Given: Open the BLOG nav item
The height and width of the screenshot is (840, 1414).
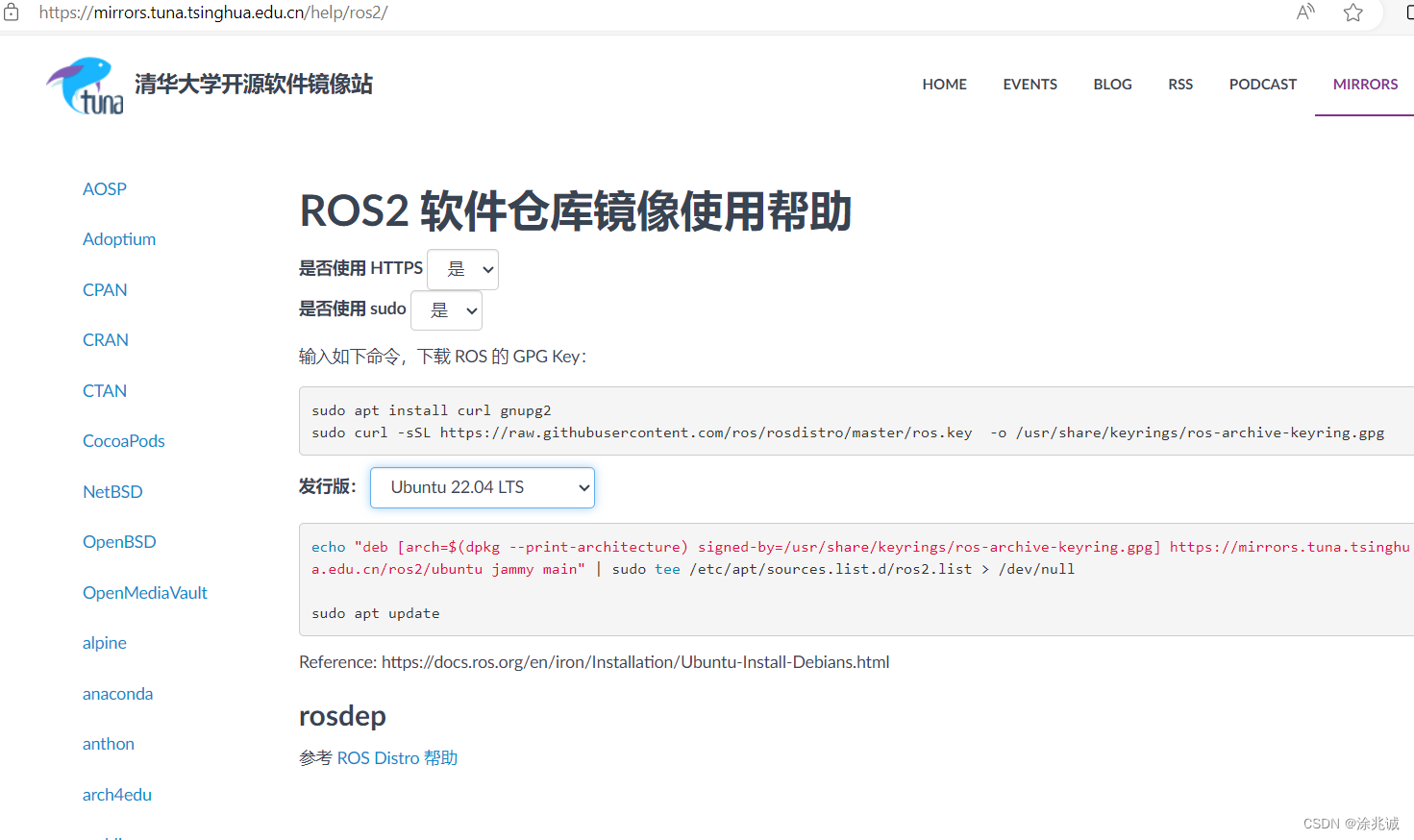Looking at the screenshot, I should pyautogui.click(x=1112, y=85).
